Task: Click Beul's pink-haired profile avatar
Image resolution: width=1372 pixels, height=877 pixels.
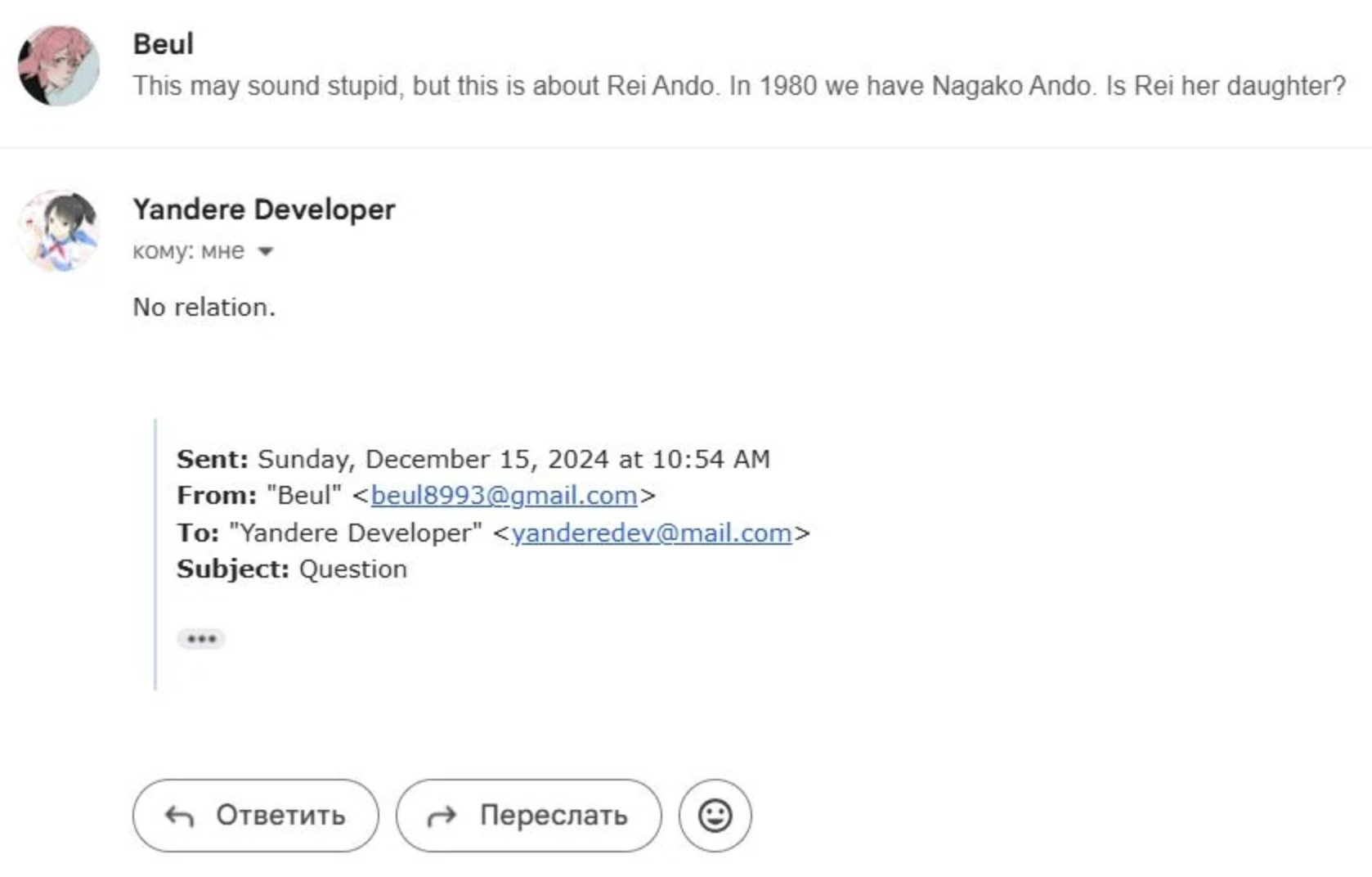Action: [59, 66]
